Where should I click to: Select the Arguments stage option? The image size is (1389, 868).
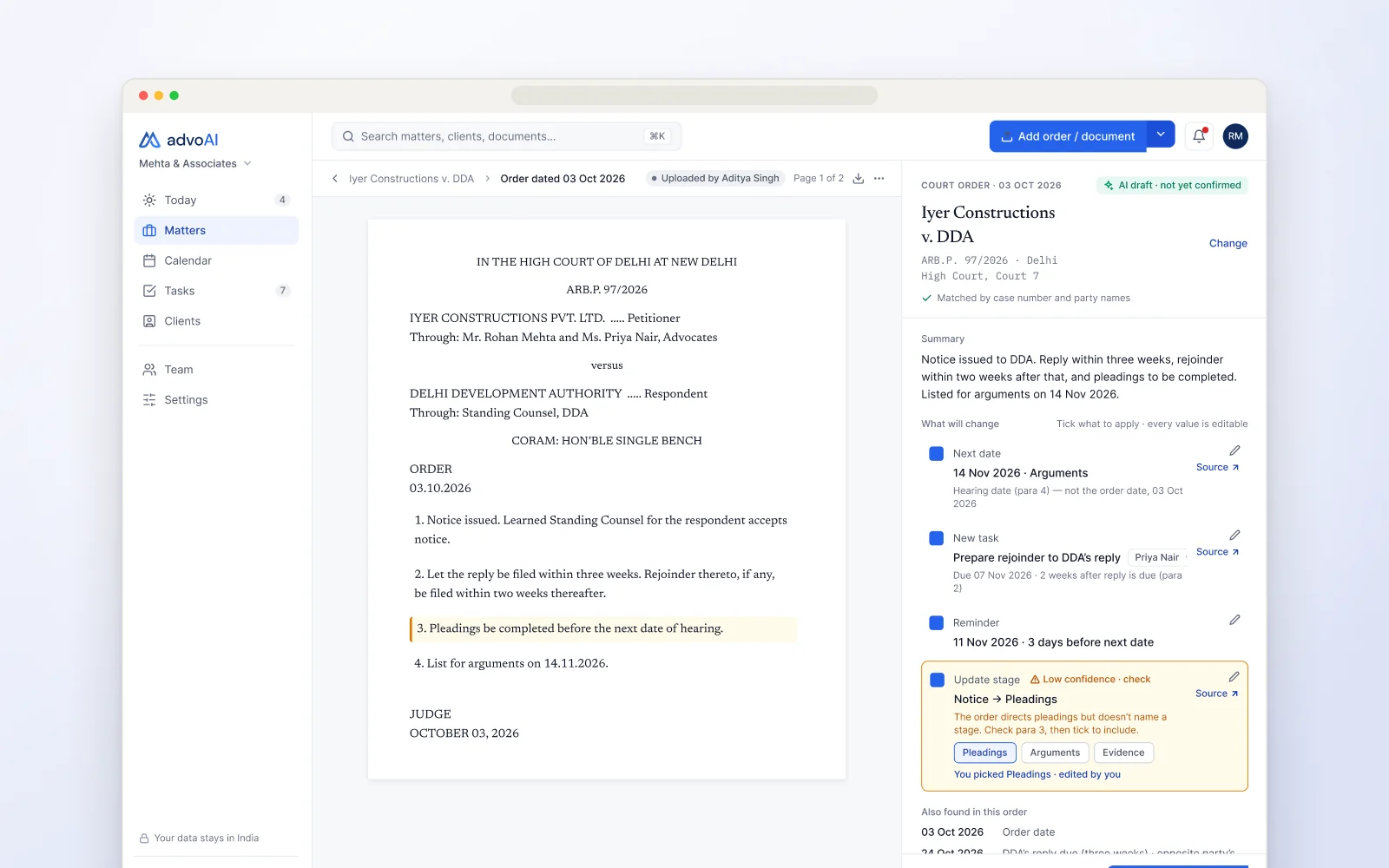coord(1055,753)
